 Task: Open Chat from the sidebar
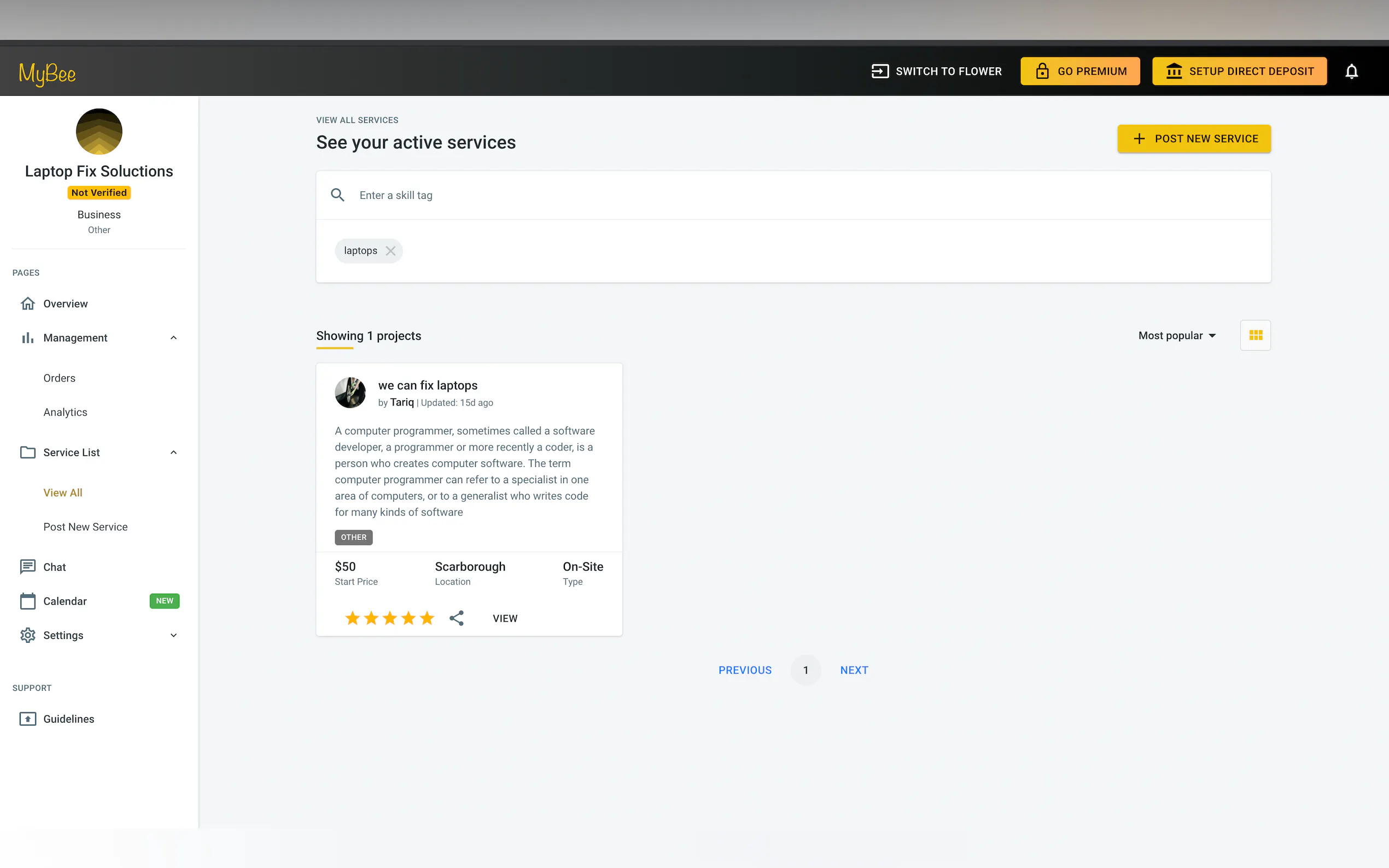click(55, 567)
